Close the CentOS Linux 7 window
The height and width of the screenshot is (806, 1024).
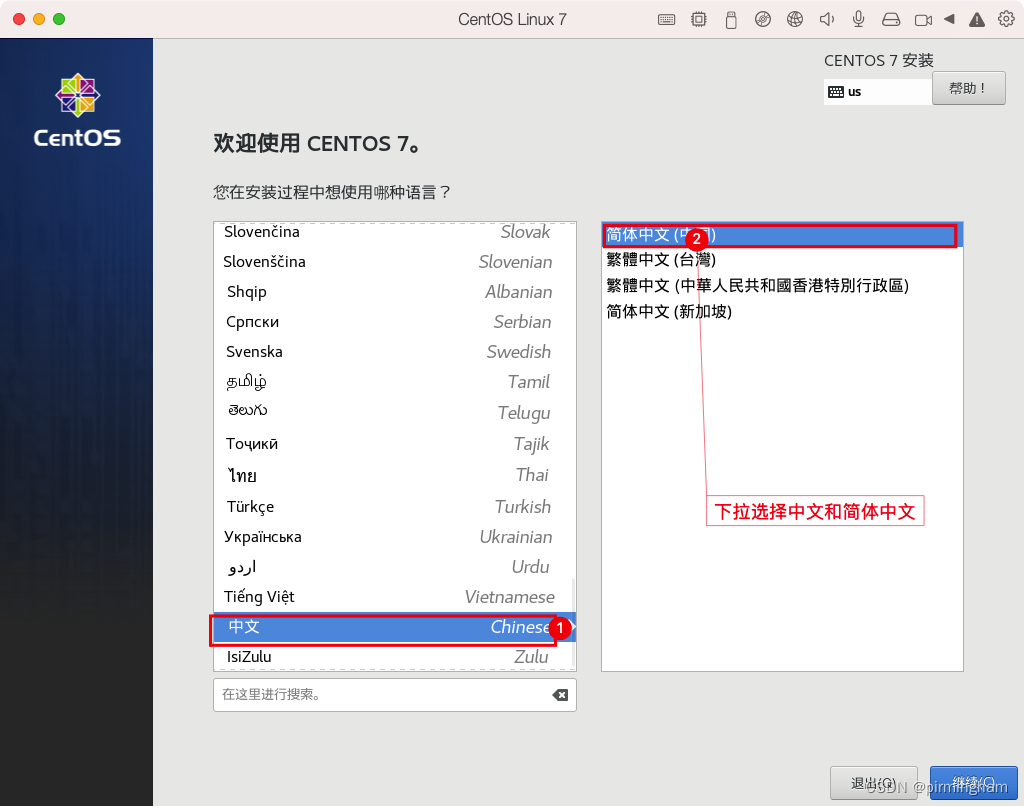[x=19, y=19]
